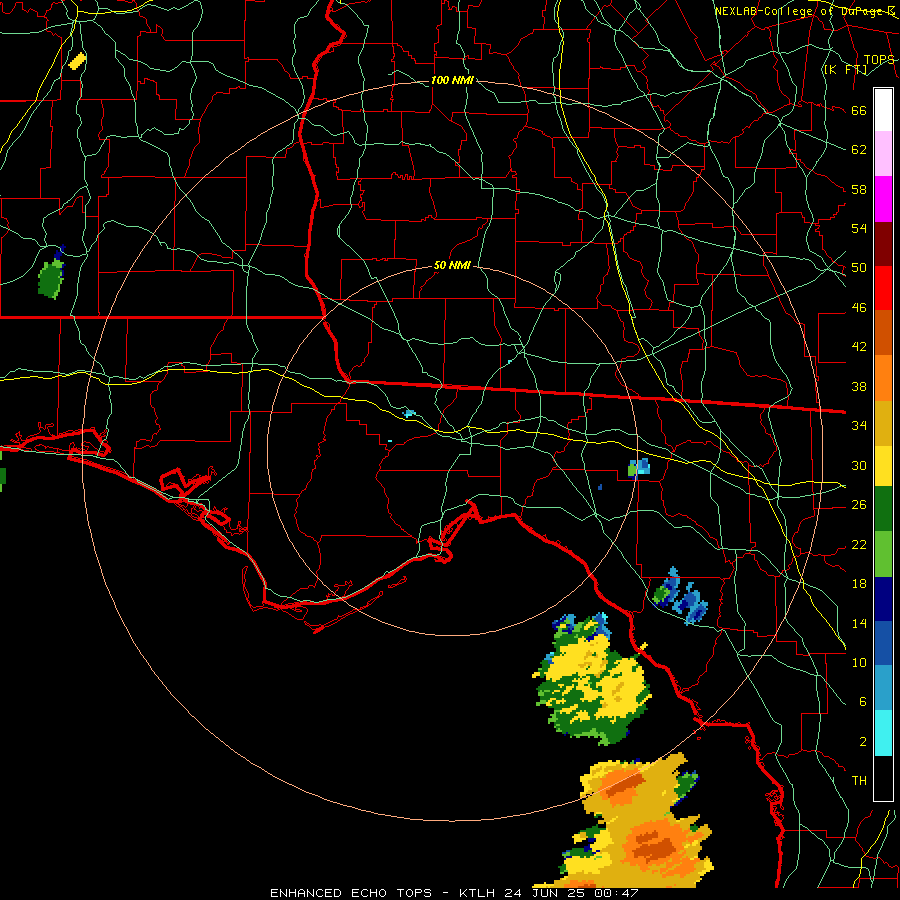Click the KTLH radar site identifier
The height and width of the screenshot is (900, 900).
point(479,893)
